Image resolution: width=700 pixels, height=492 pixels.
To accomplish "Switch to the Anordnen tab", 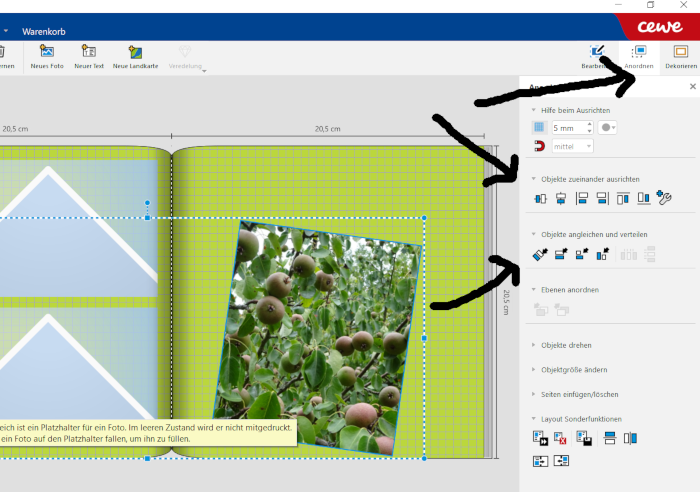I will click(639, 57).
